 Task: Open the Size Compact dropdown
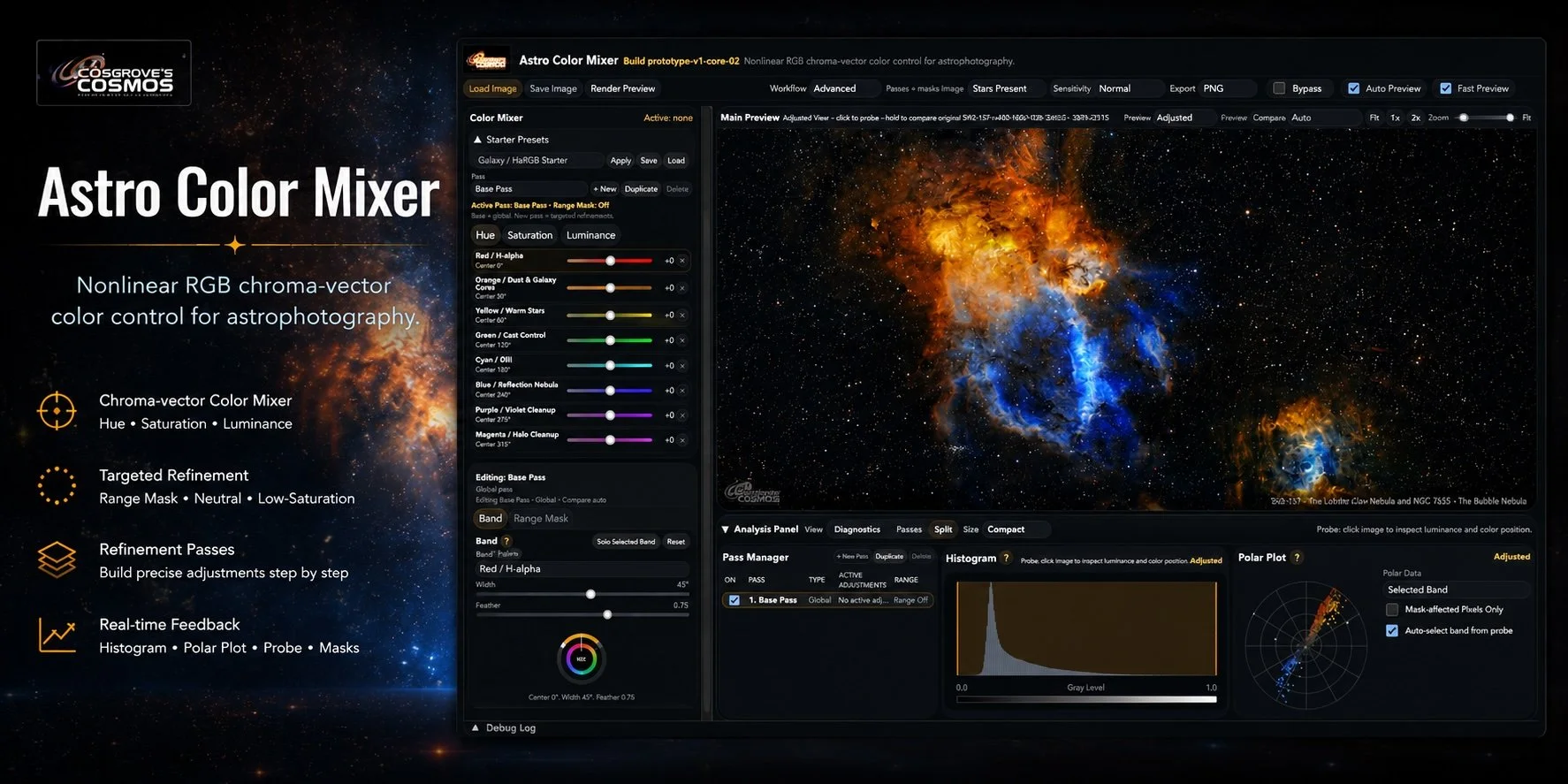(x=1016, y=529)
